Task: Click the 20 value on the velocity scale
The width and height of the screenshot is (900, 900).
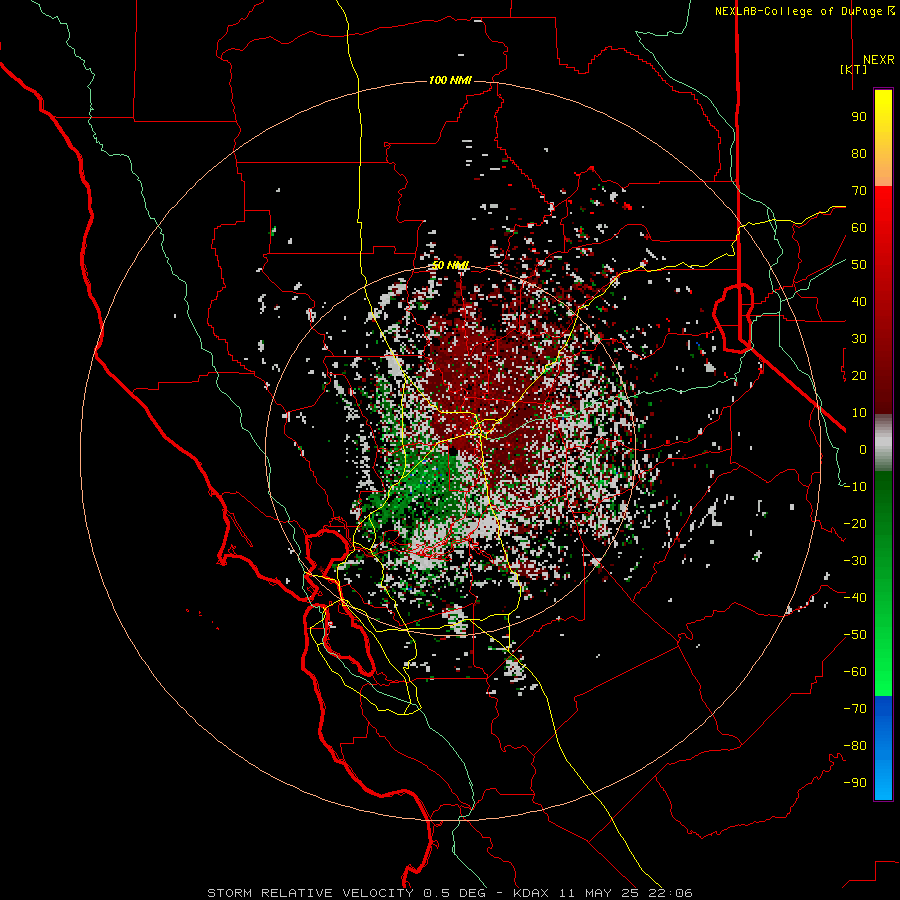Action: 859,376
